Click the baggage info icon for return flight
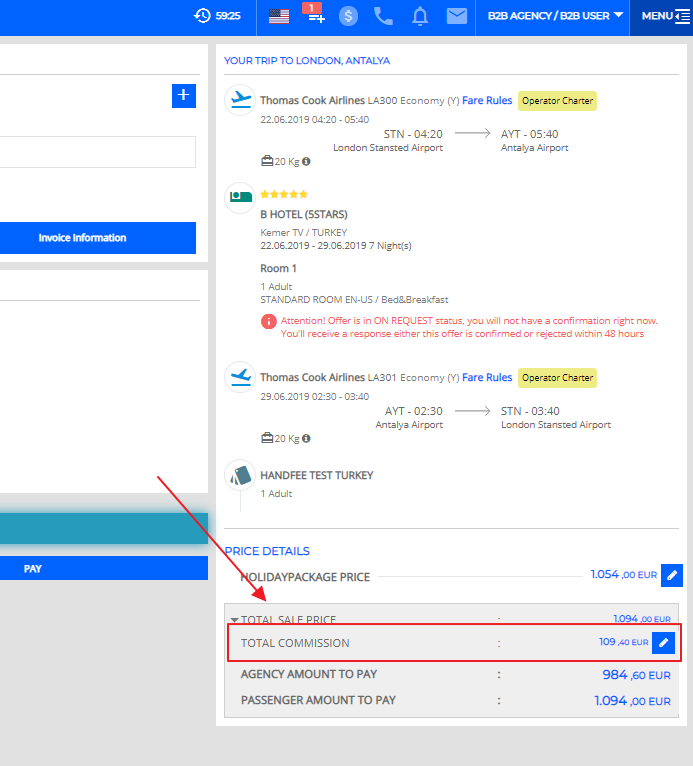 (x=306, y=438)
